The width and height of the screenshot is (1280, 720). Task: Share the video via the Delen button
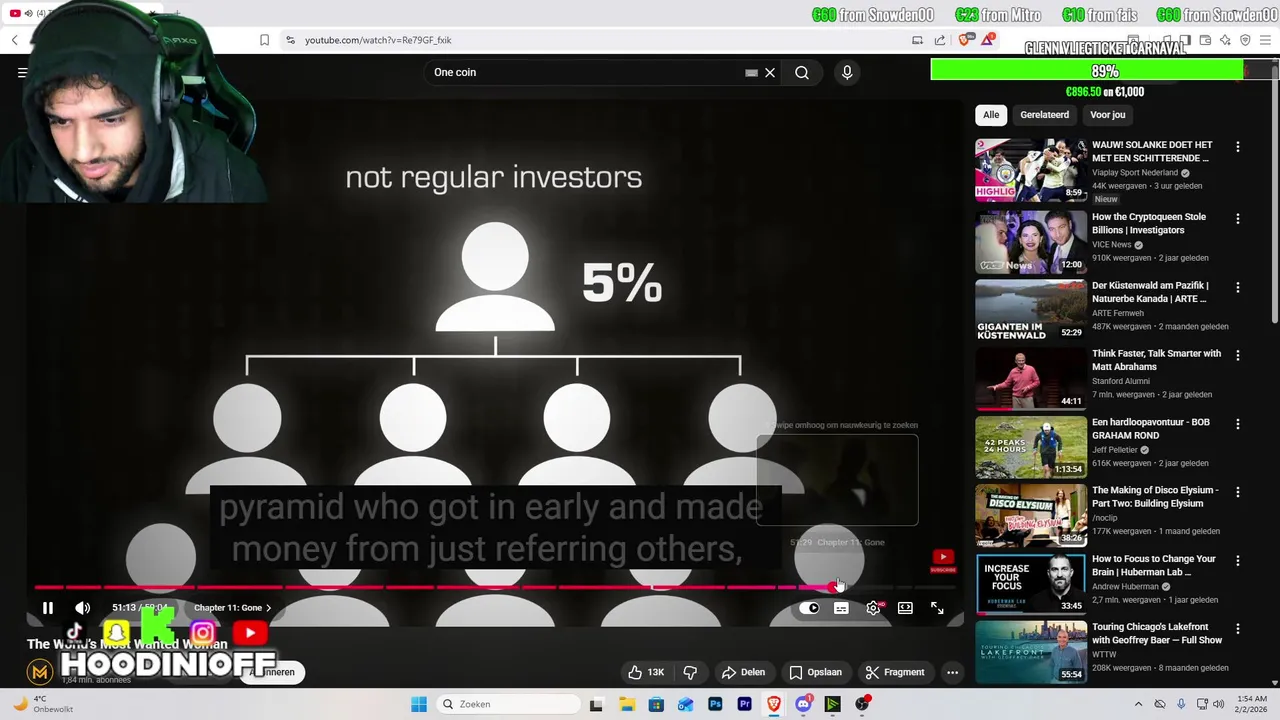point(743,672)
